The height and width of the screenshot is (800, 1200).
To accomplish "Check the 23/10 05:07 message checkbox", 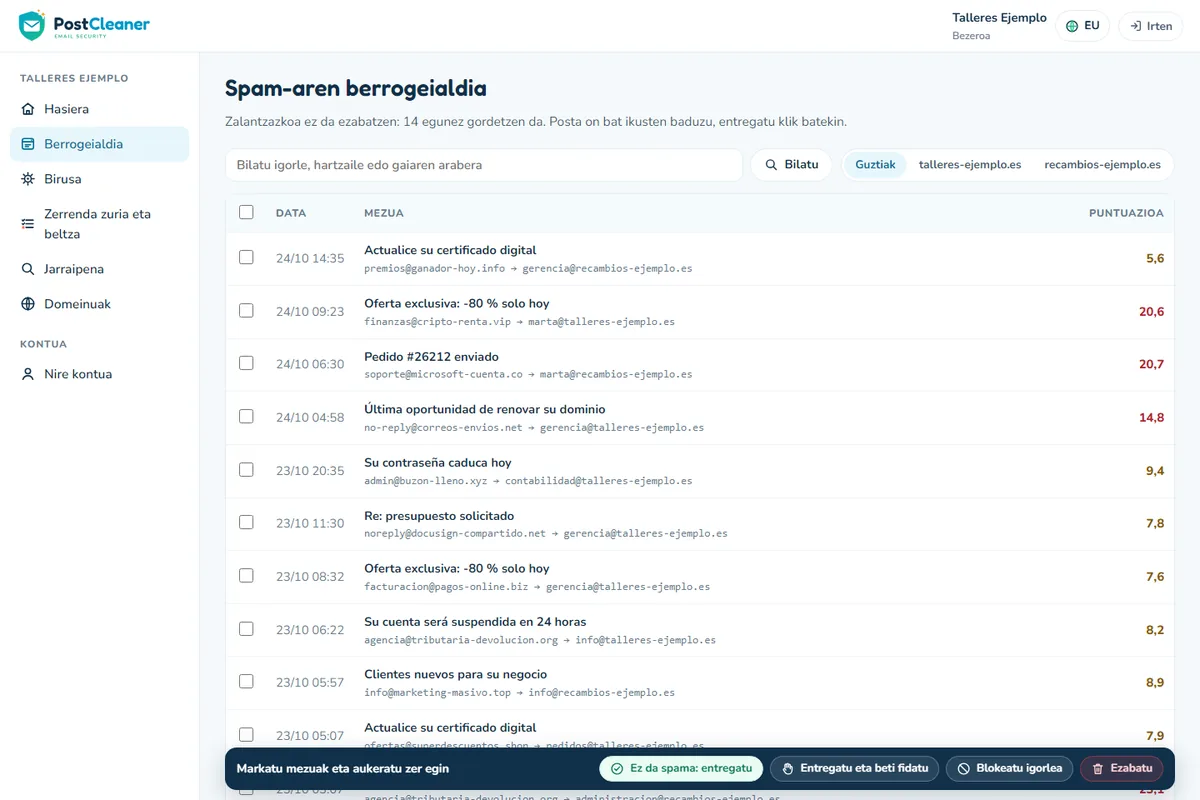I will pos(246,735).
